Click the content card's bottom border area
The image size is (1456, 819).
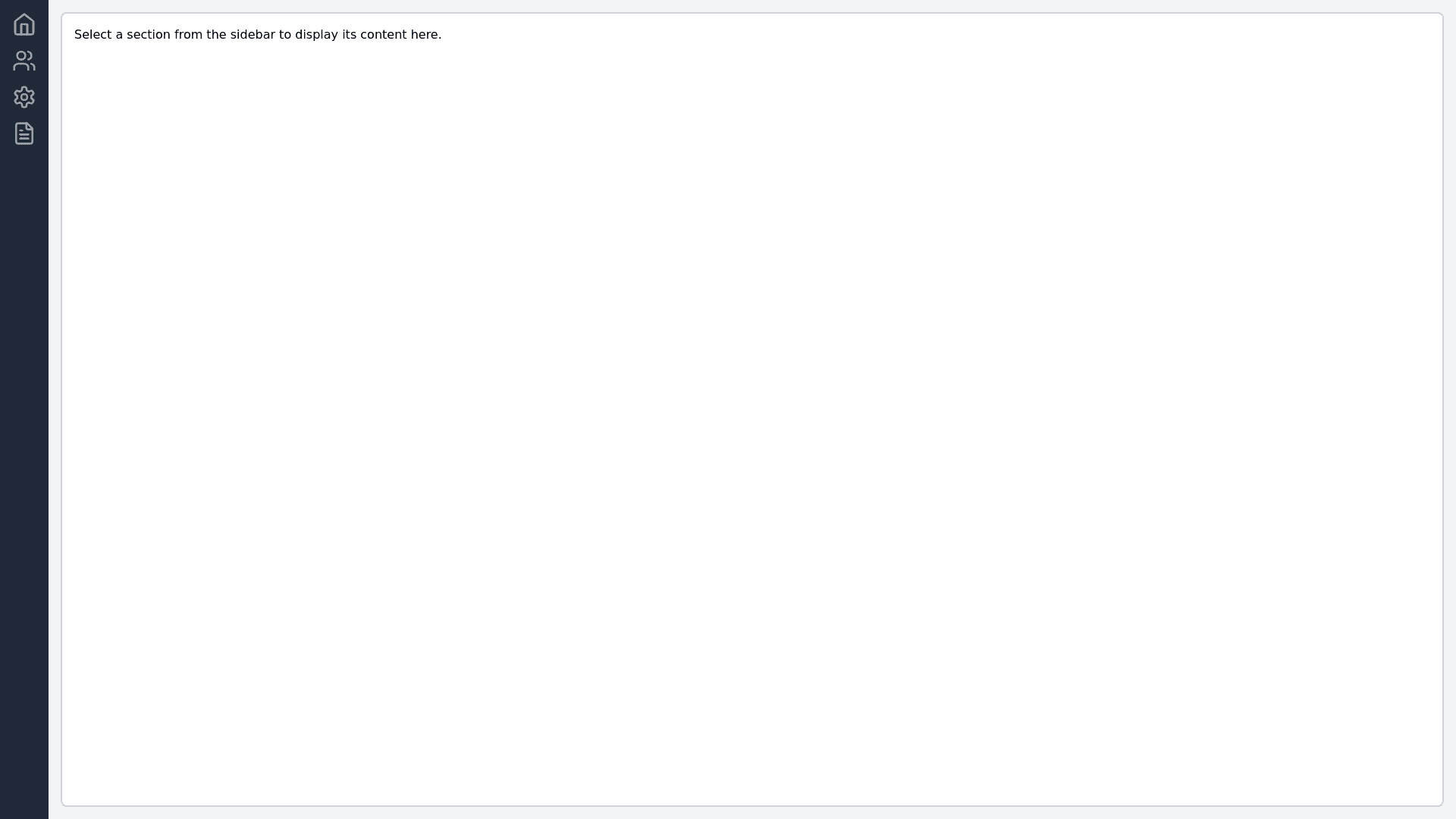coord(752,805)
